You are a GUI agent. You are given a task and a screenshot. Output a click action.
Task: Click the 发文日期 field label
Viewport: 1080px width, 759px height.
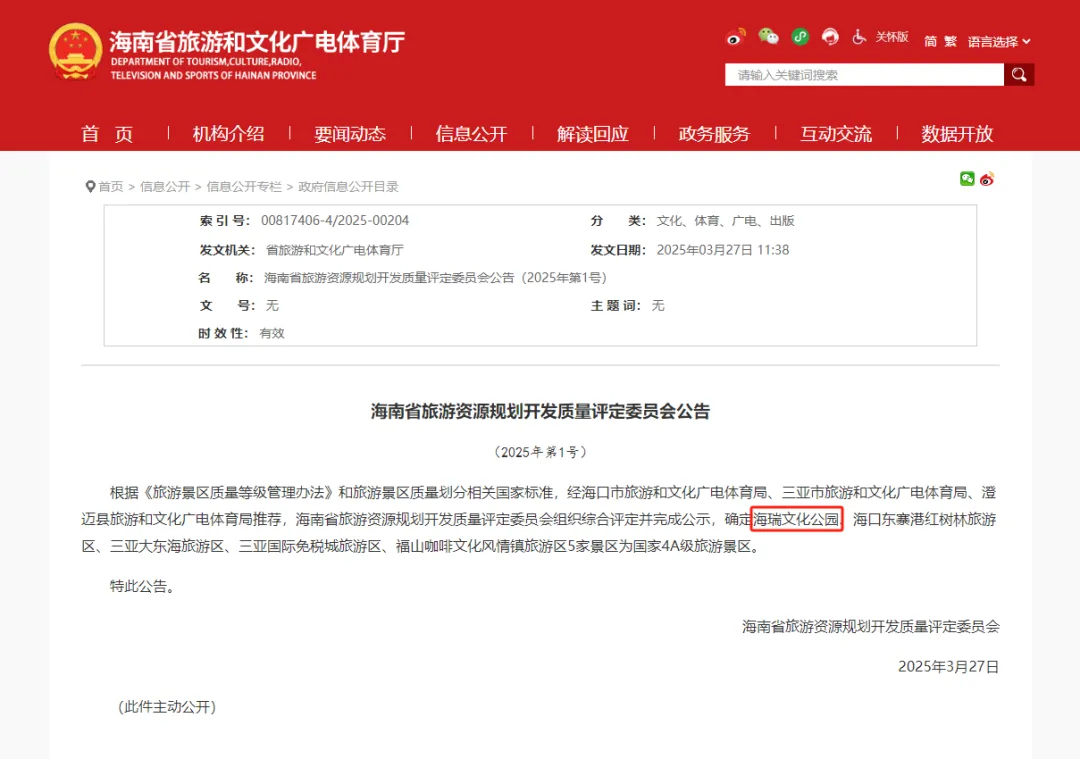[x=619, y=250]
